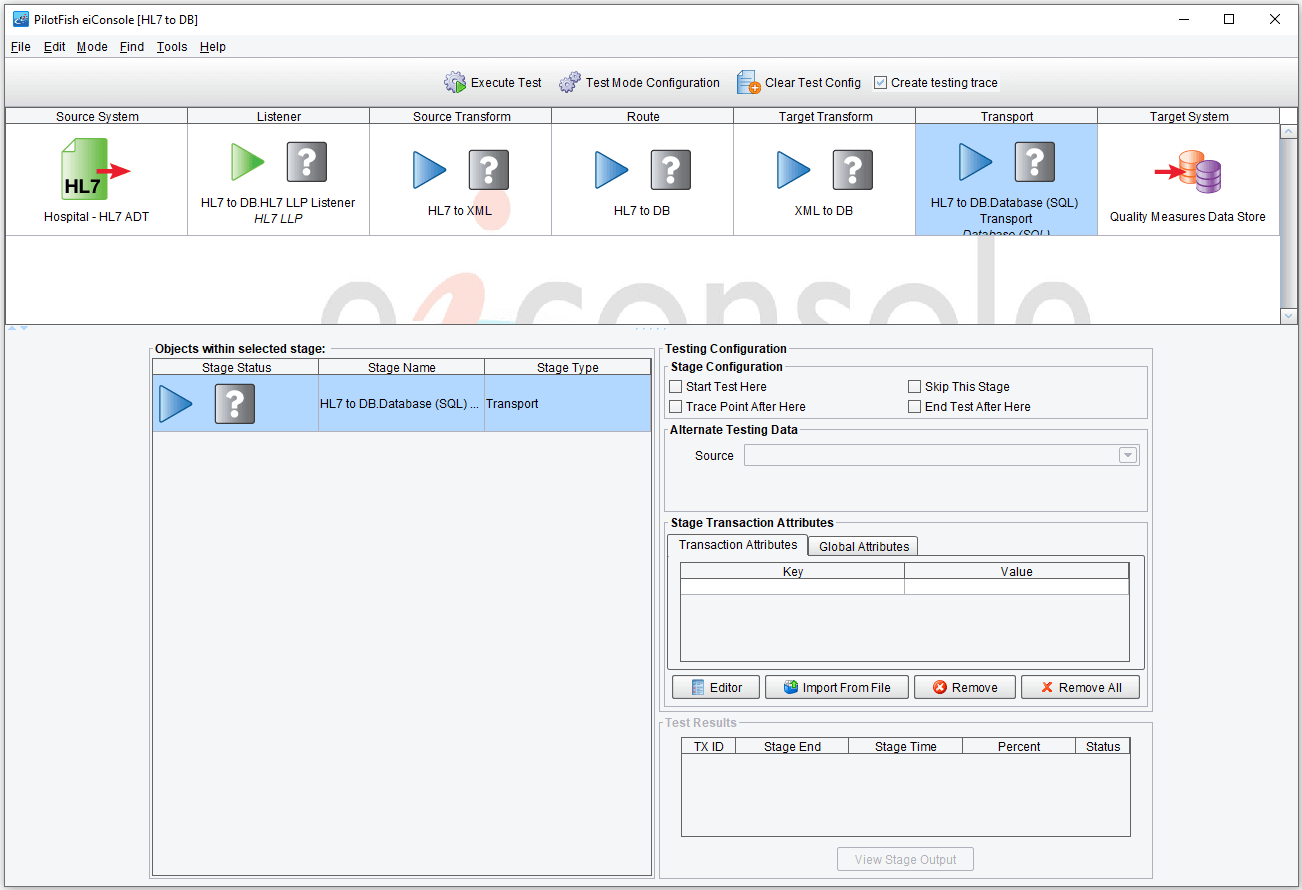The image size is (1302, 890).
Task: Click the Import From File button label
Action: 846,688
